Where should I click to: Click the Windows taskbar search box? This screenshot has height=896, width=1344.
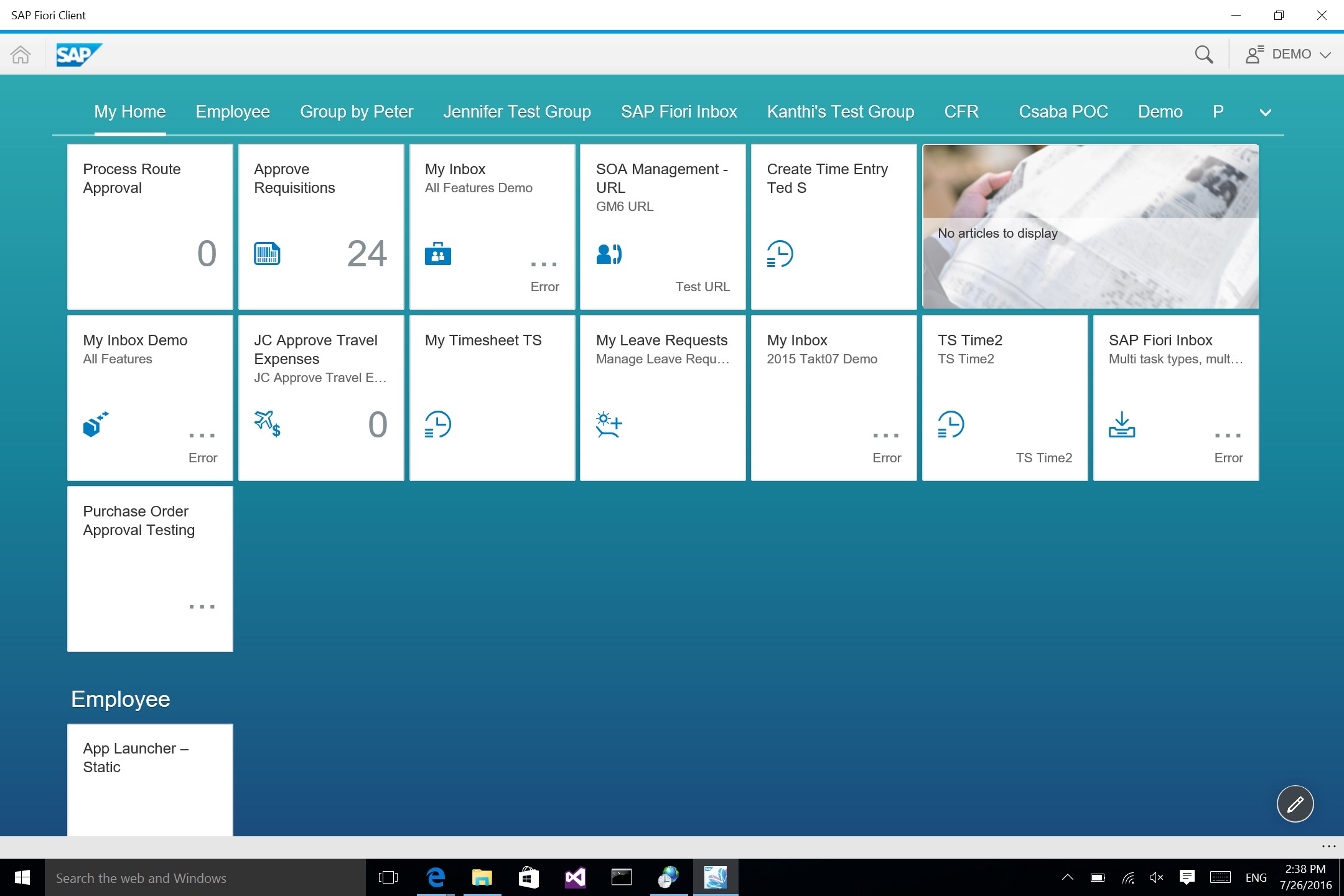pos(205,878)
